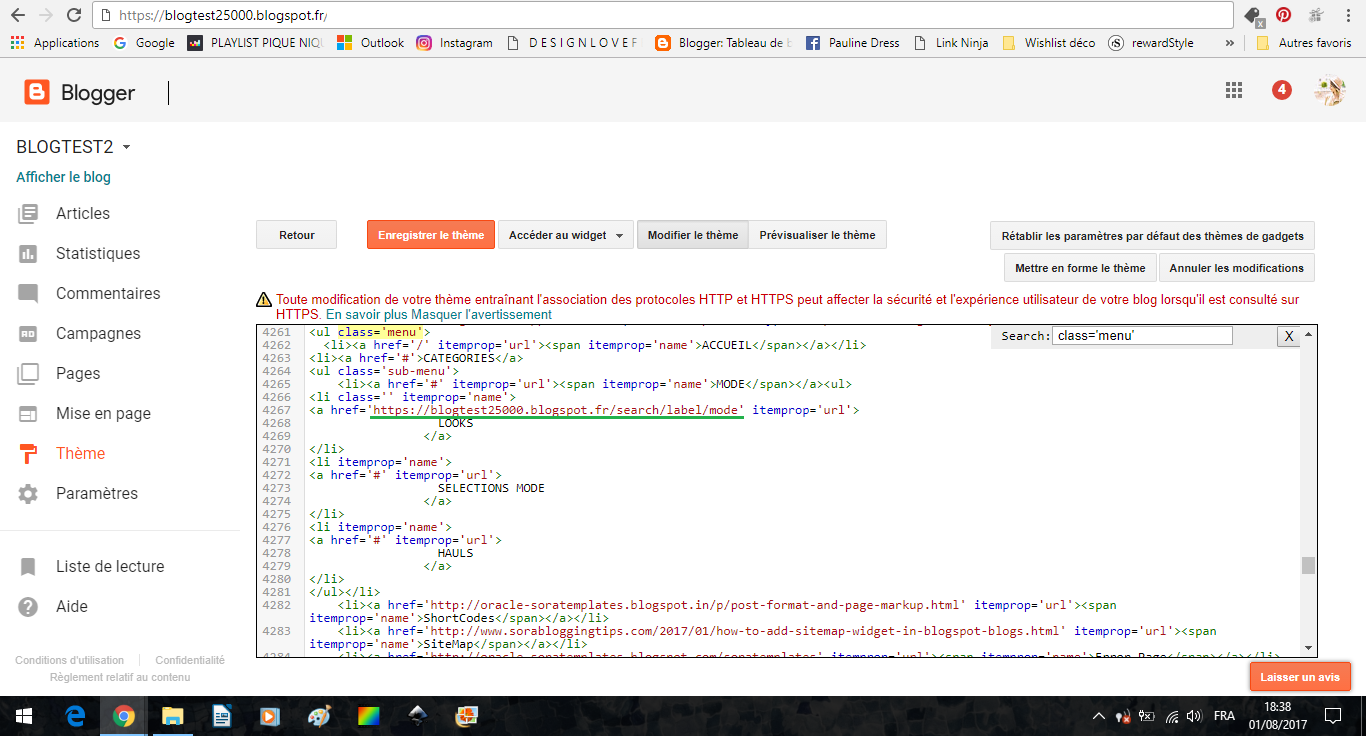Click the Paramètres gear icon
Viewport: 1366px width, 738px height.
pos(28,494)
